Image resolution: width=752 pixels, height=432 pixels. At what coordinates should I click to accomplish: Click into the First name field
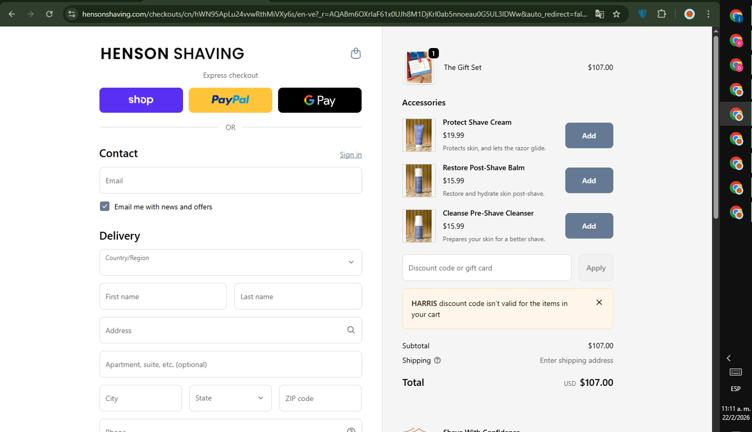click(x=163, y=296)
